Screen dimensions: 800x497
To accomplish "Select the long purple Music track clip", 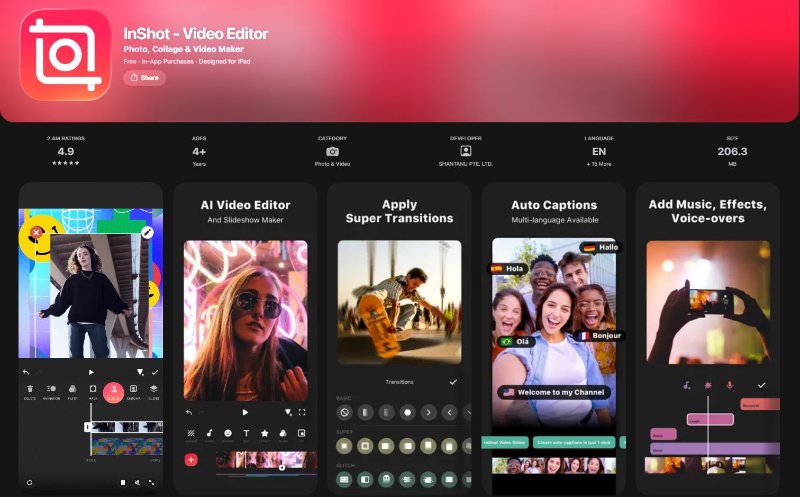I will (715, 449).
